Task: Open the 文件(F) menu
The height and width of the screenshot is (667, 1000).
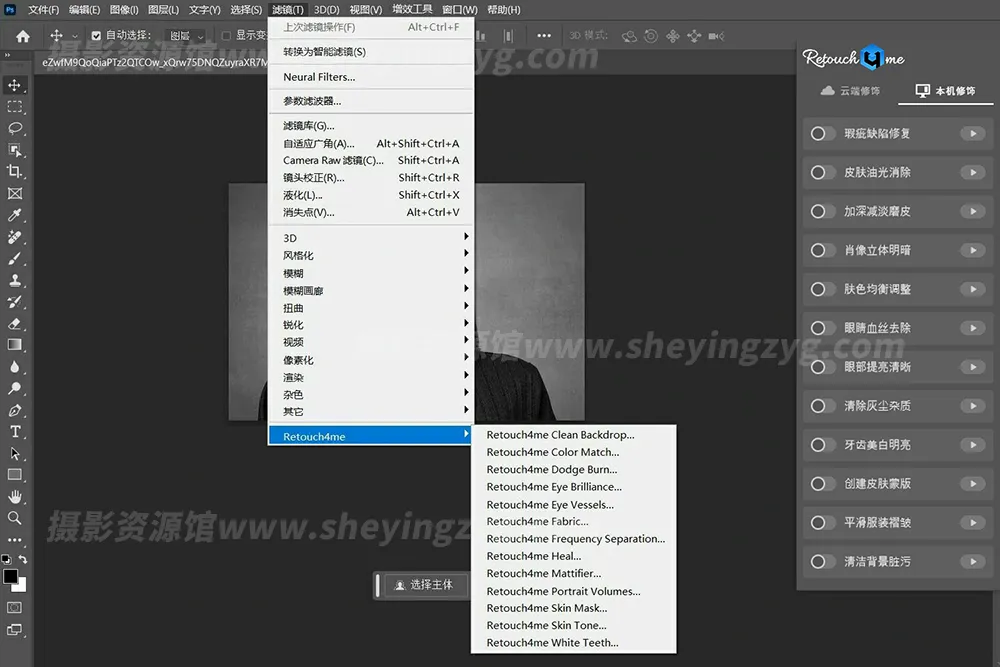Action: point(43,10)
